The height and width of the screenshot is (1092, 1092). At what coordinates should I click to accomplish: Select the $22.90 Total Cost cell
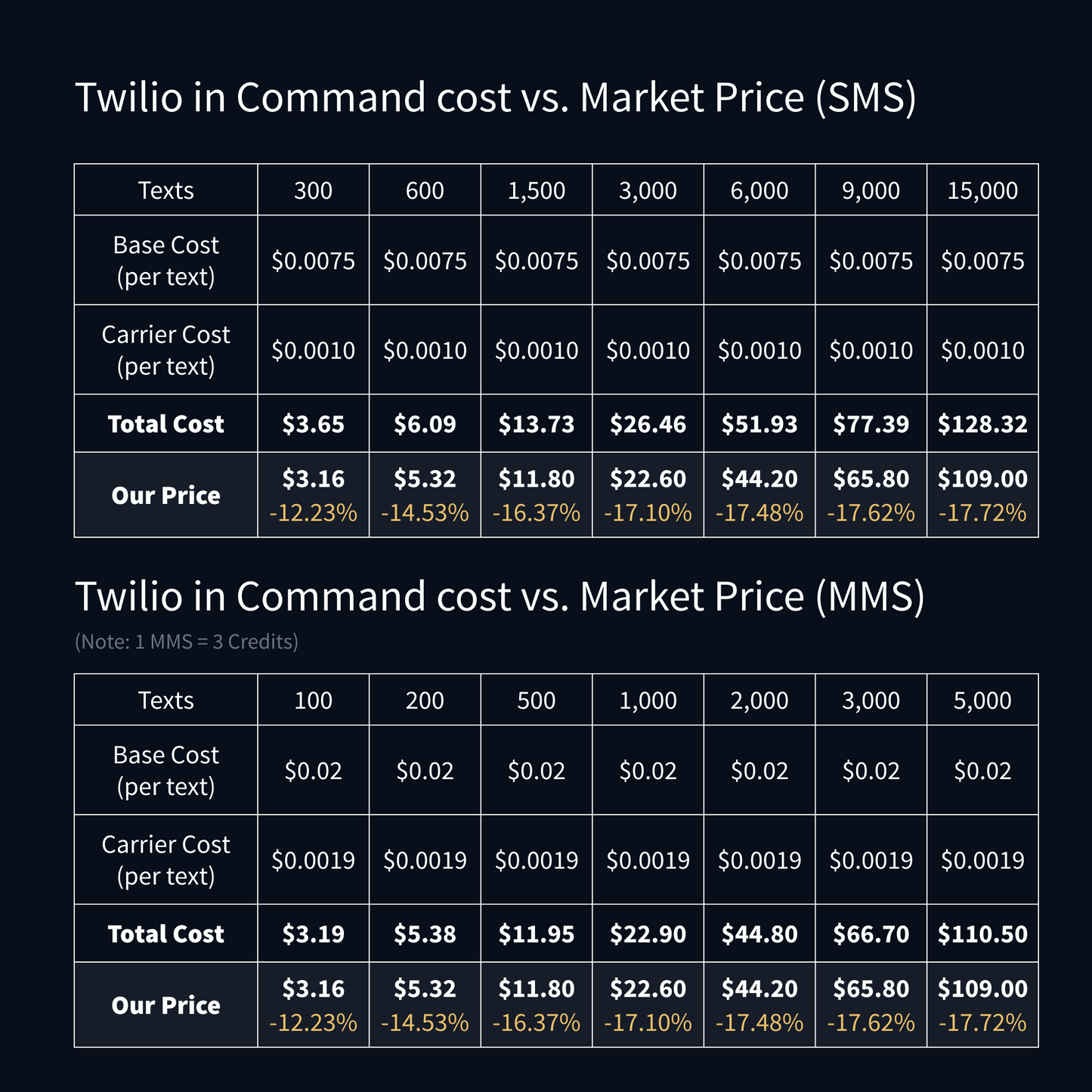coord(648,934)
